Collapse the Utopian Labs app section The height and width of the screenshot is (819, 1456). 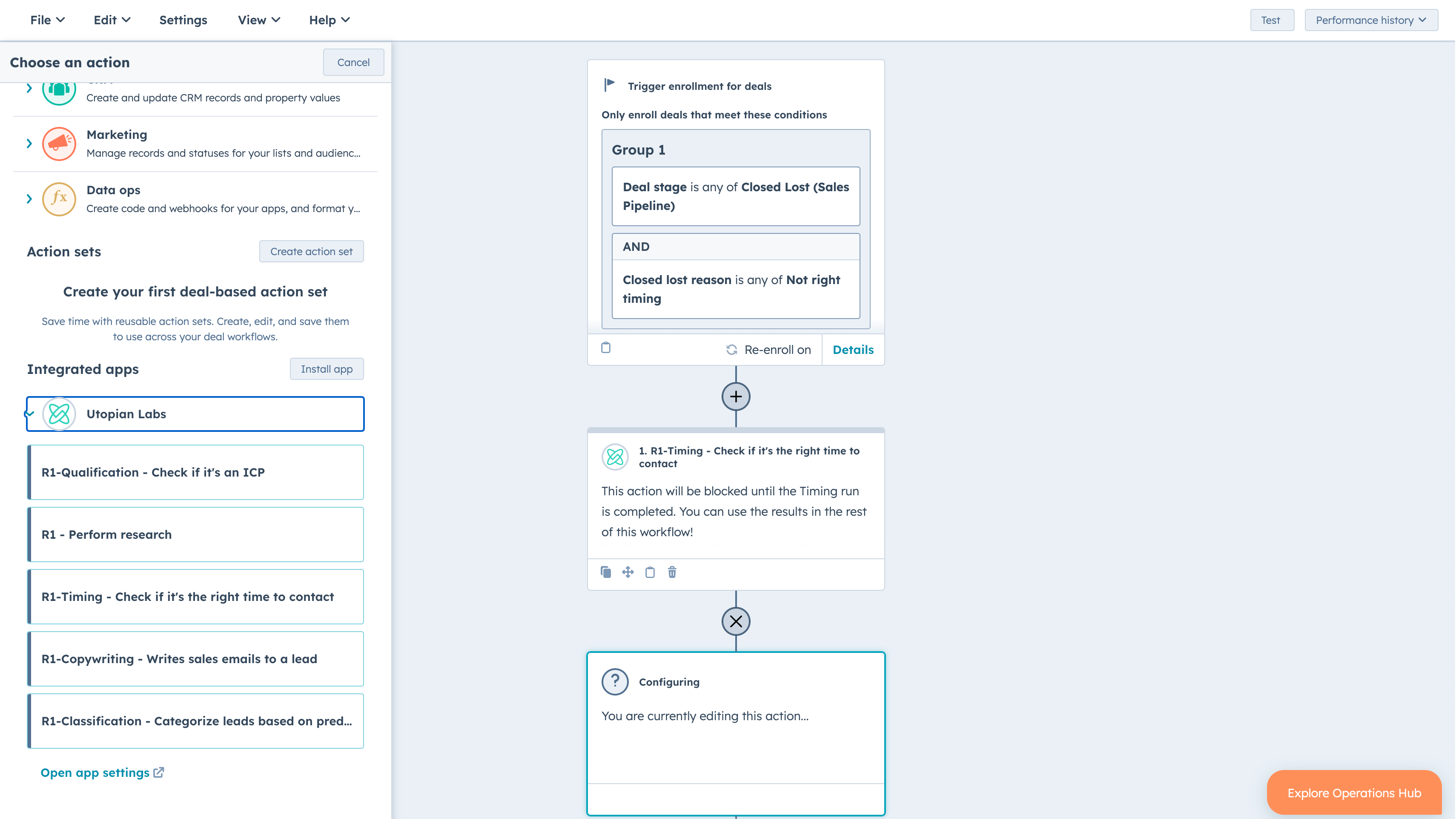[29, 414]
